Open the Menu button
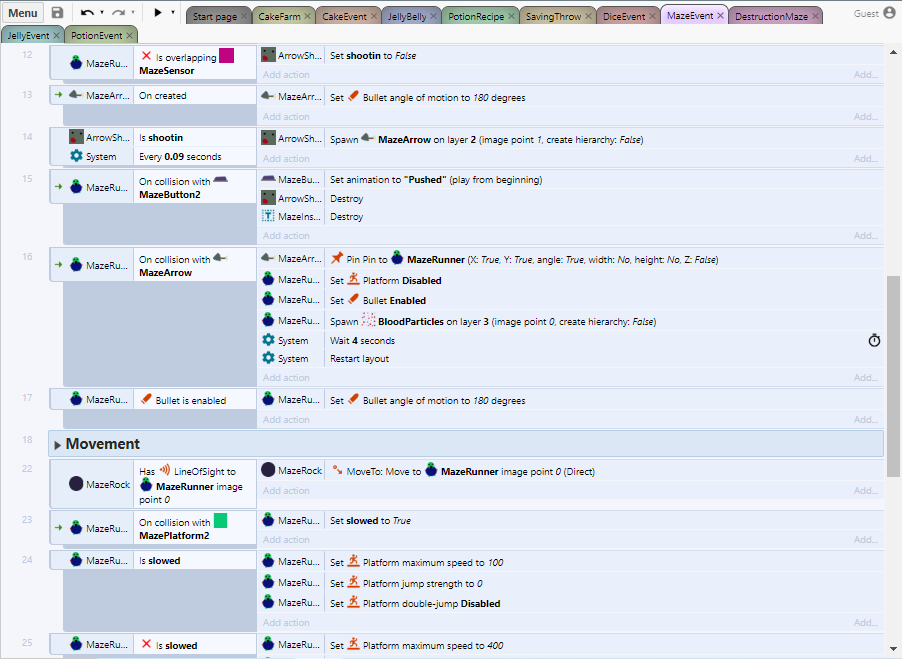This screenshot has width=902, height=659. pos(23,13)
